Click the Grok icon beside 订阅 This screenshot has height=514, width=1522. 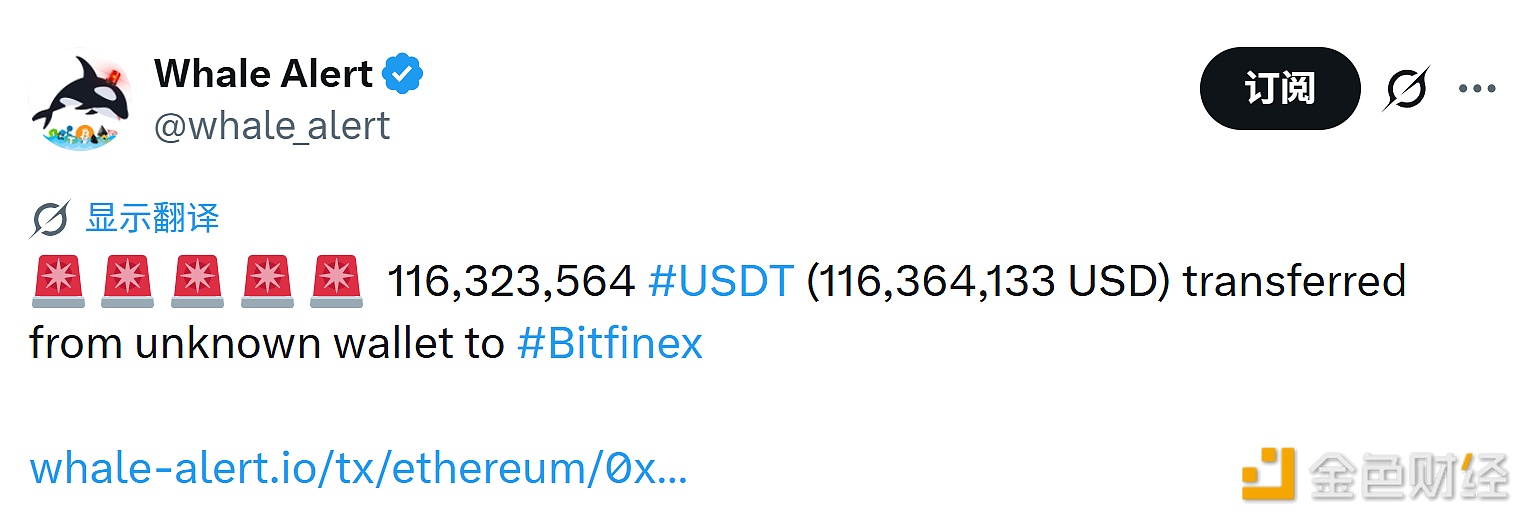(1406, 89)
